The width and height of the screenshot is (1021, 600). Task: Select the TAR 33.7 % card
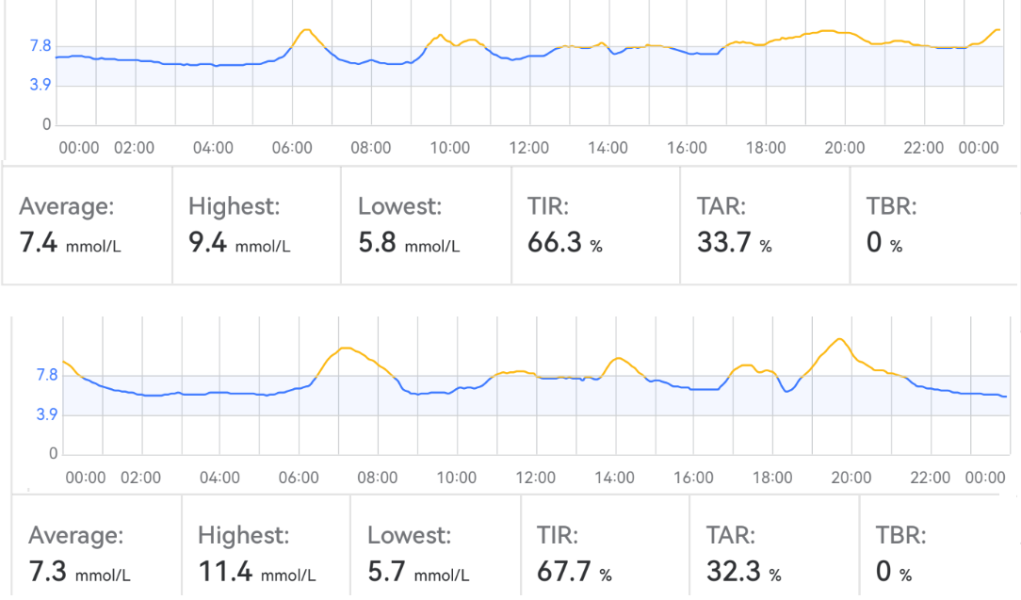[765, 224]
